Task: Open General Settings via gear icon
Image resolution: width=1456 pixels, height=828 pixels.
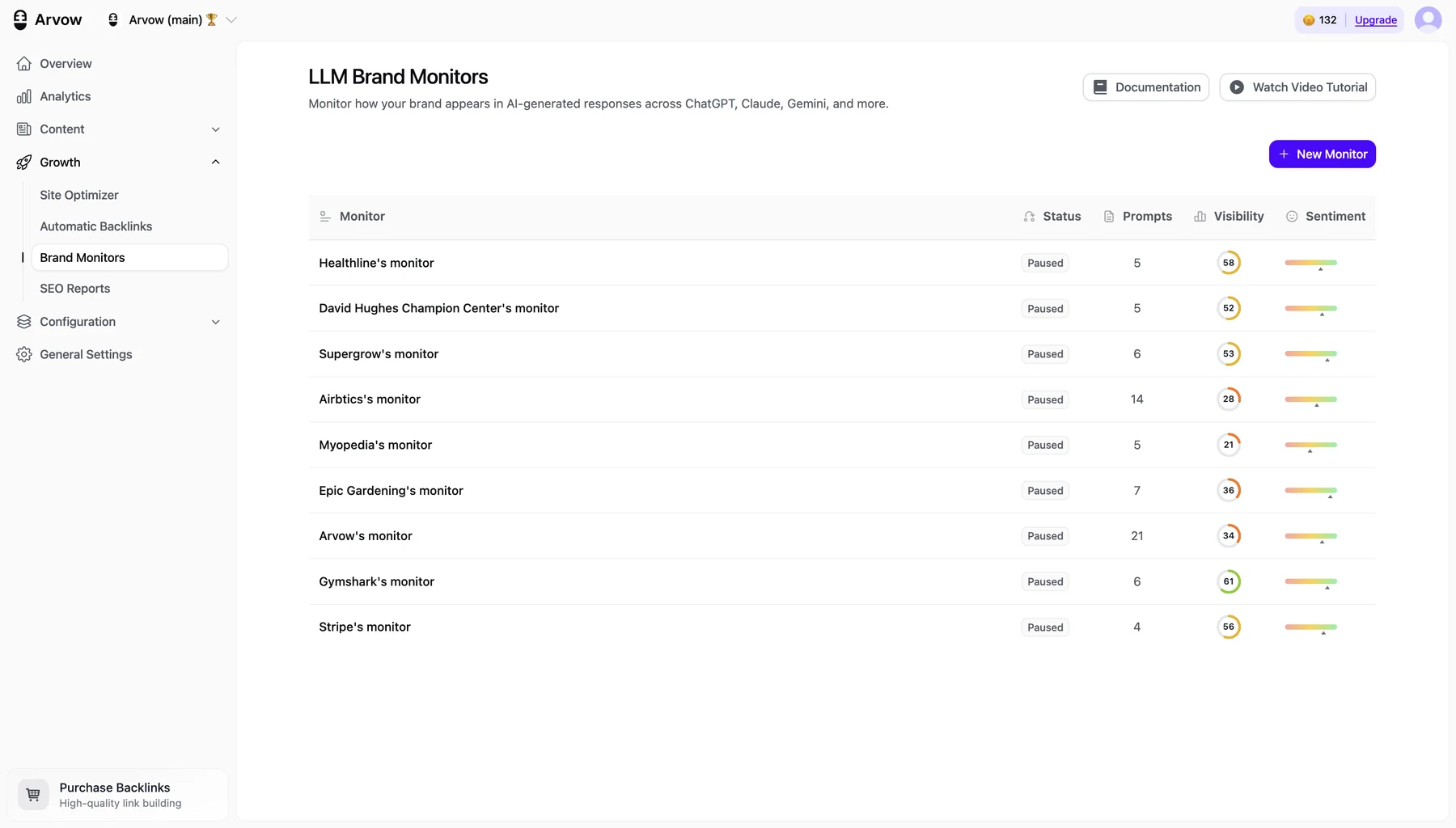Action: tap(24, 354)
